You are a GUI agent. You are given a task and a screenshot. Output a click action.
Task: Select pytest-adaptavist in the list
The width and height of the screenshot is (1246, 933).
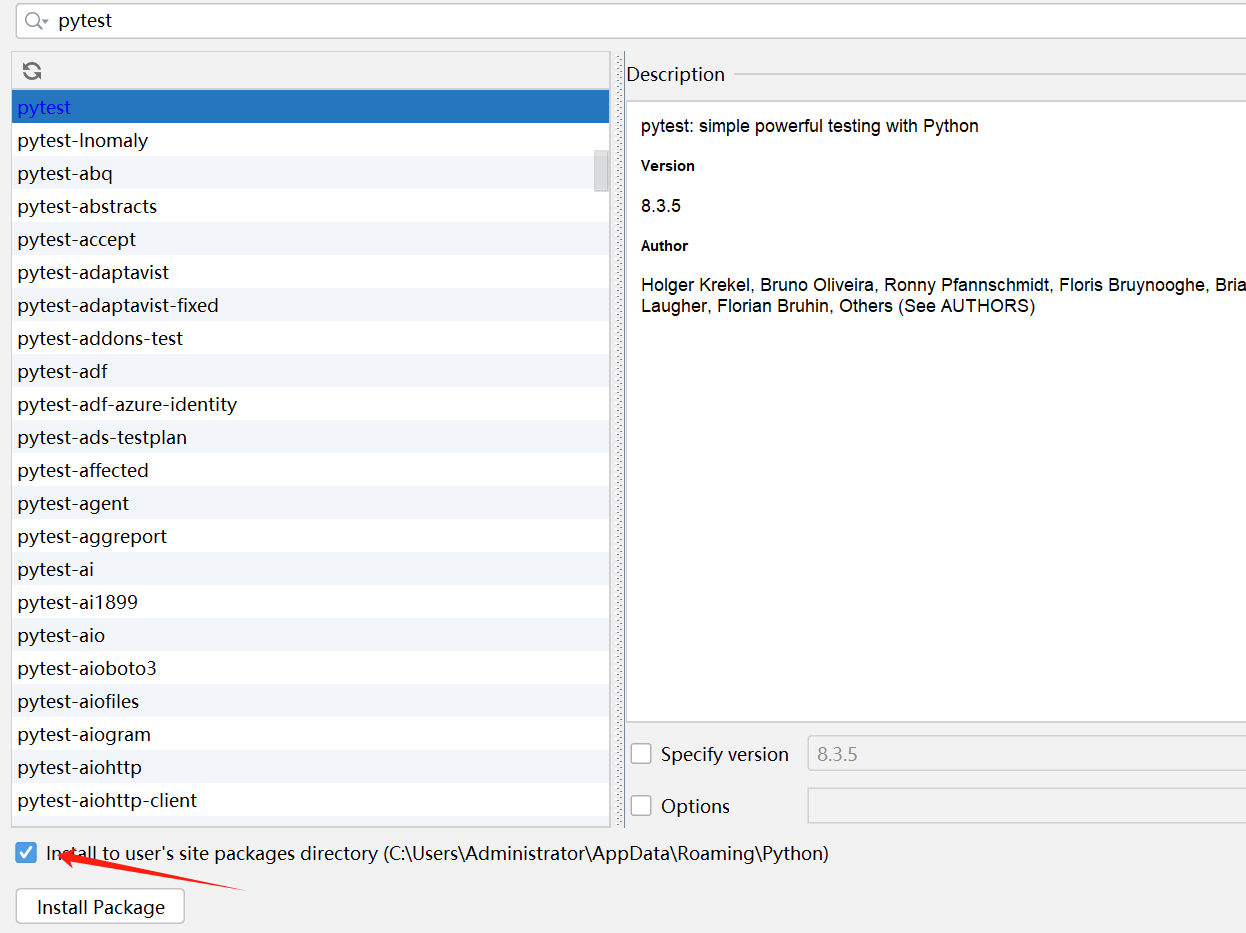(310, 272)
